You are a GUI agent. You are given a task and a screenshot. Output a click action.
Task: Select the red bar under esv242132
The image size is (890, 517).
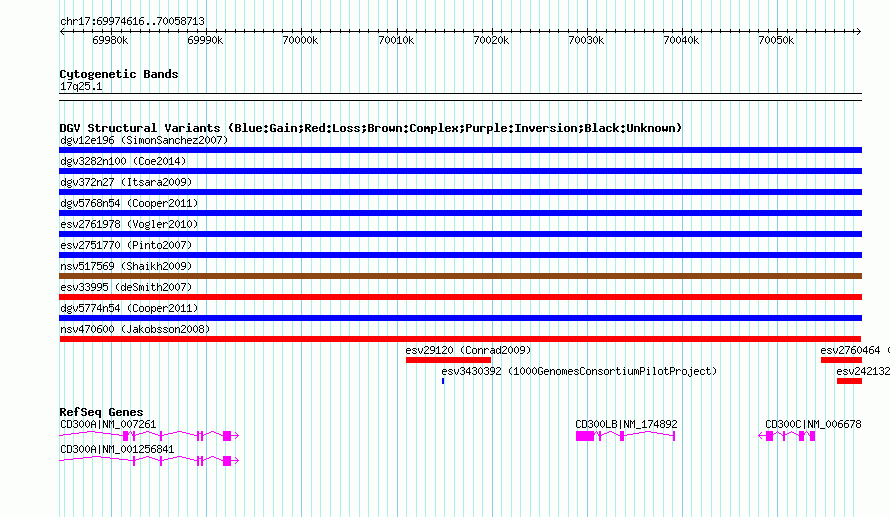(x=849, y=381)
